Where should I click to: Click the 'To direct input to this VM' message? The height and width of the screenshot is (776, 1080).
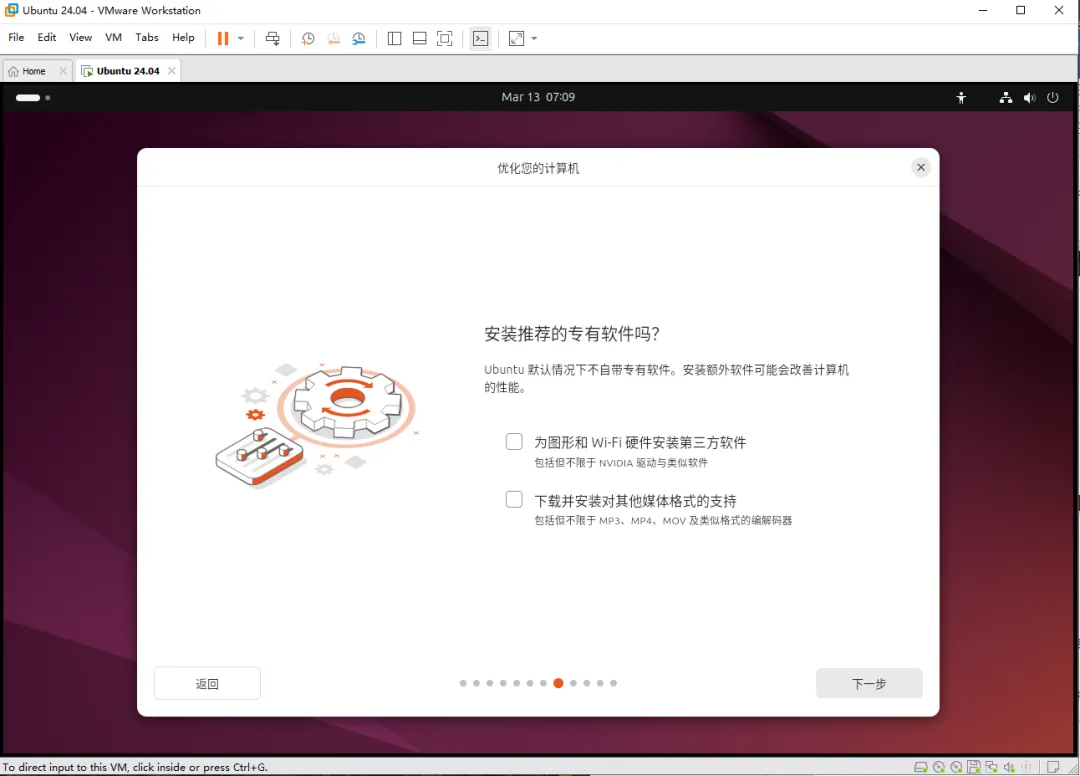[135, 767]
